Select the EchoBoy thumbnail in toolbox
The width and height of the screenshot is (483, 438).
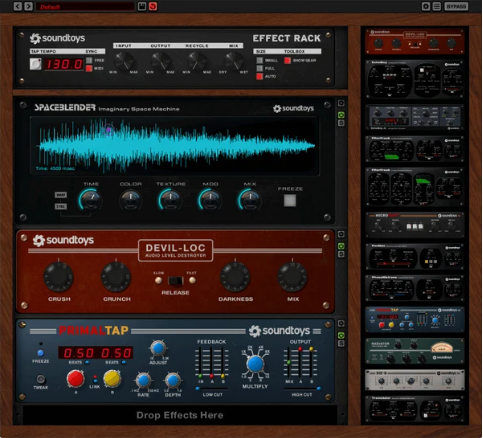pos(414,79)
